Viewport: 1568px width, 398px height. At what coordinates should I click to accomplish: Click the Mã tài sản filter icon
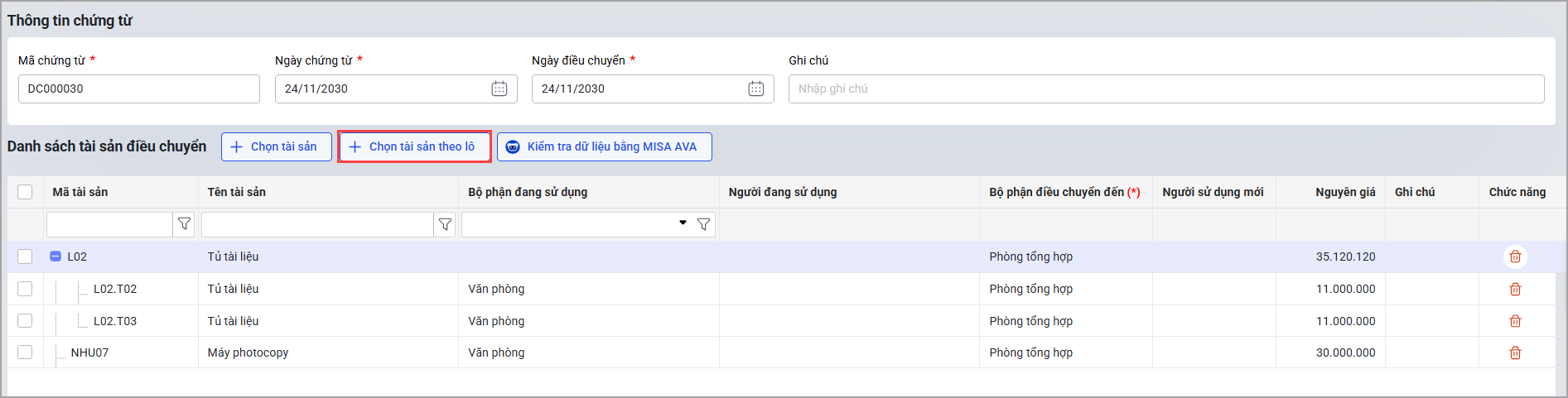coord(184,224)
